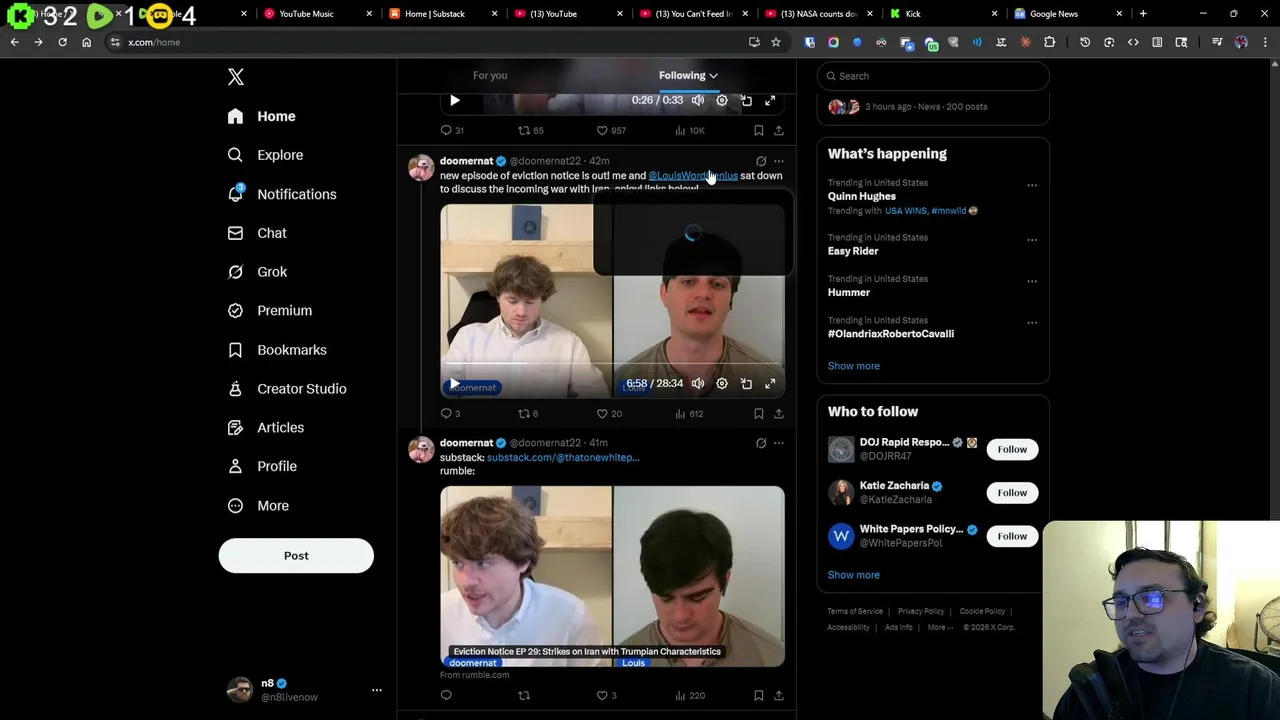This screenshot has width=1280, height=720.
Task: Open more options for Easy Rider trend
Action: coord(1032,240)
